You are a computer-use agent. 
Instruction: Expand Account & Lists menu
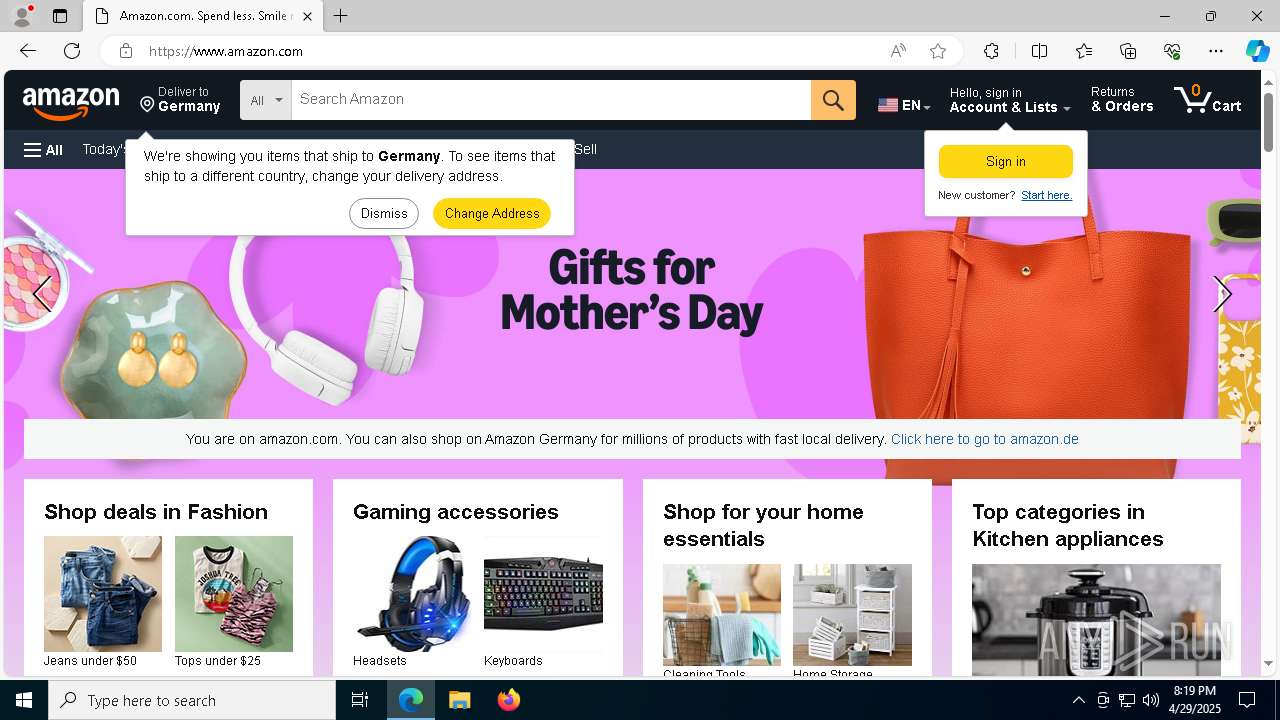[x=1010, y=100]
